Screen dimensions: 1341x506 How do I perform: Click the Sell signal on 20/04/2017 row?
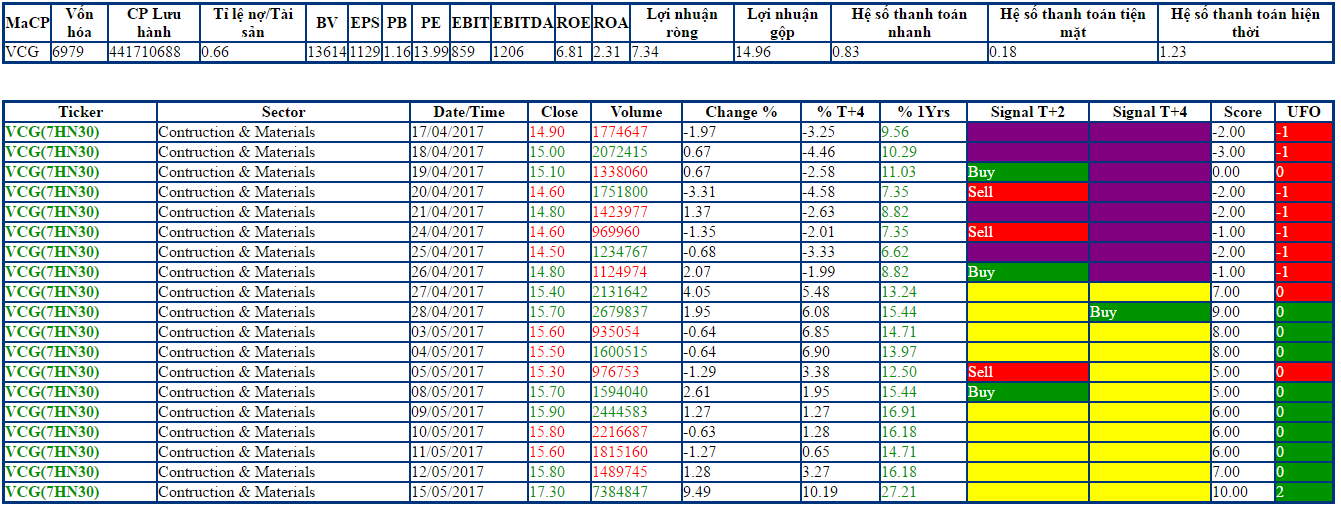click(1027, 192)
